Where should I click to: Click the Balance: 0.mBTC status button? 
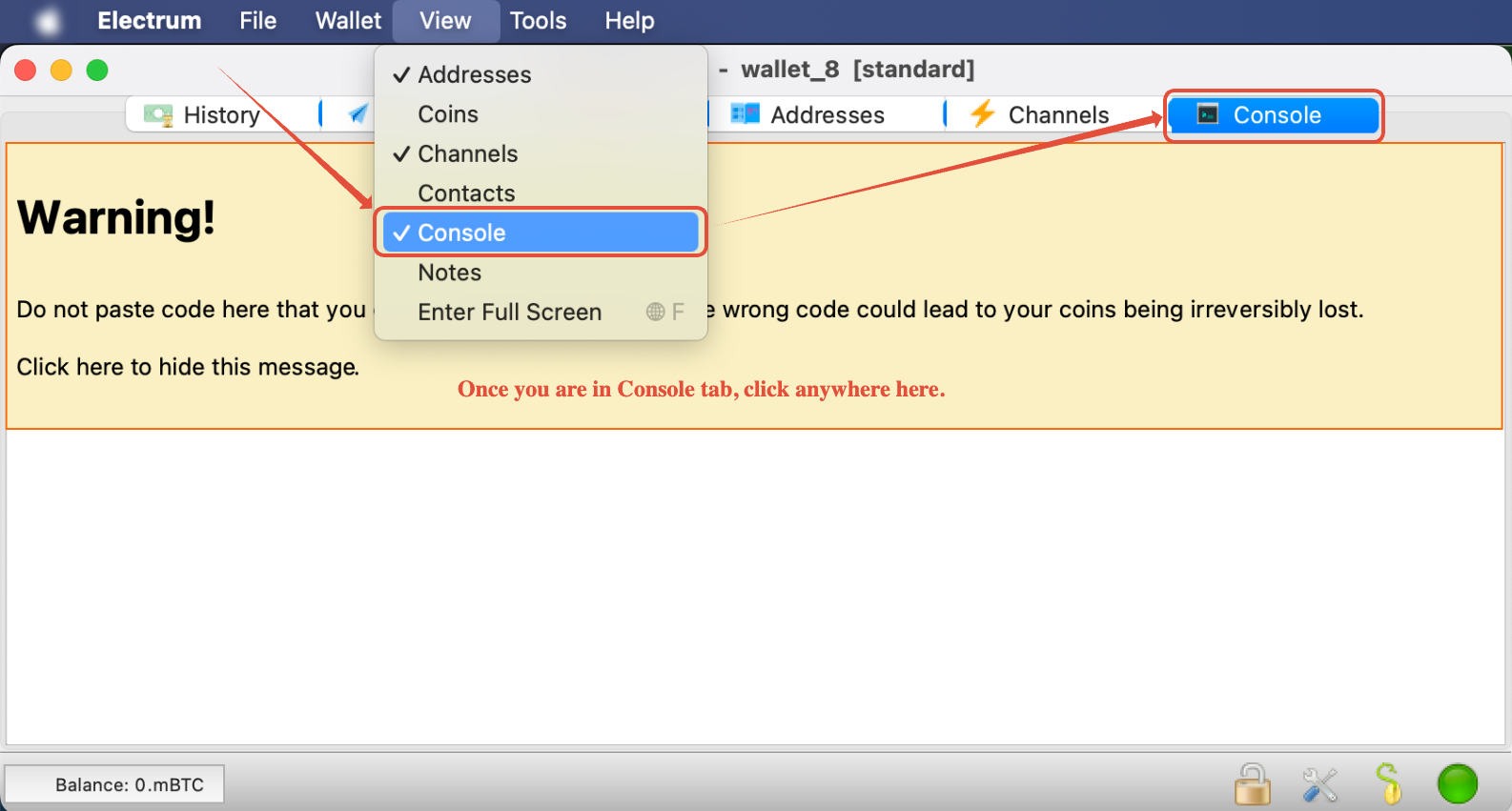[114, 784]
